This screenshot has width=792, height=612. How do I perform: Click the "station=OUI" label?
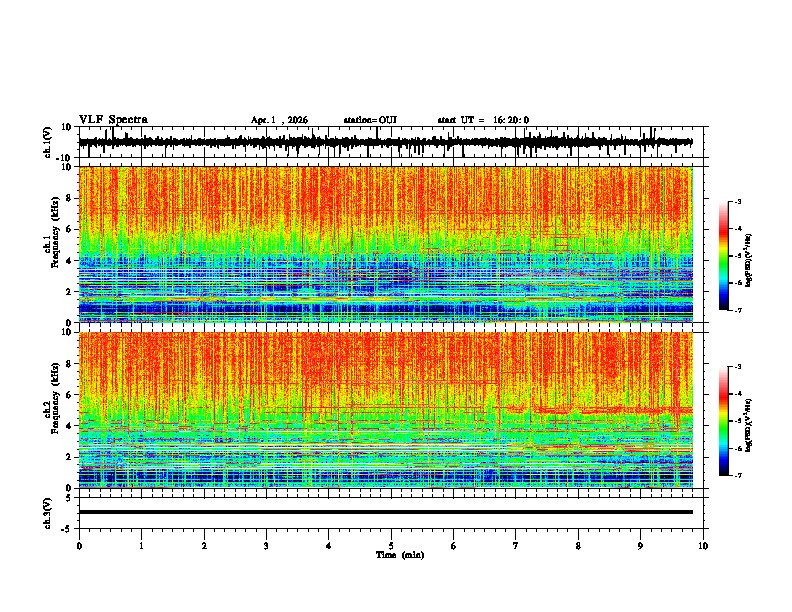(370, 120)
